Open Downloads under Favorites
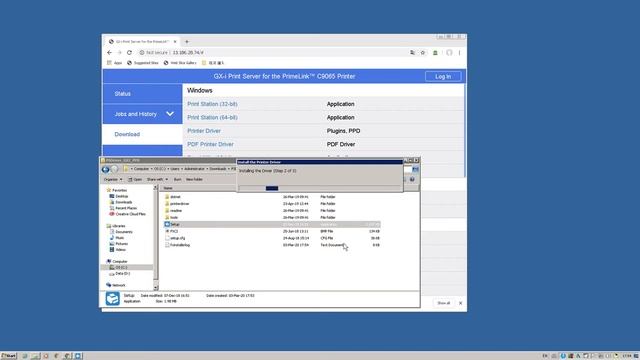The image size is (640, 360). [123, 202]
